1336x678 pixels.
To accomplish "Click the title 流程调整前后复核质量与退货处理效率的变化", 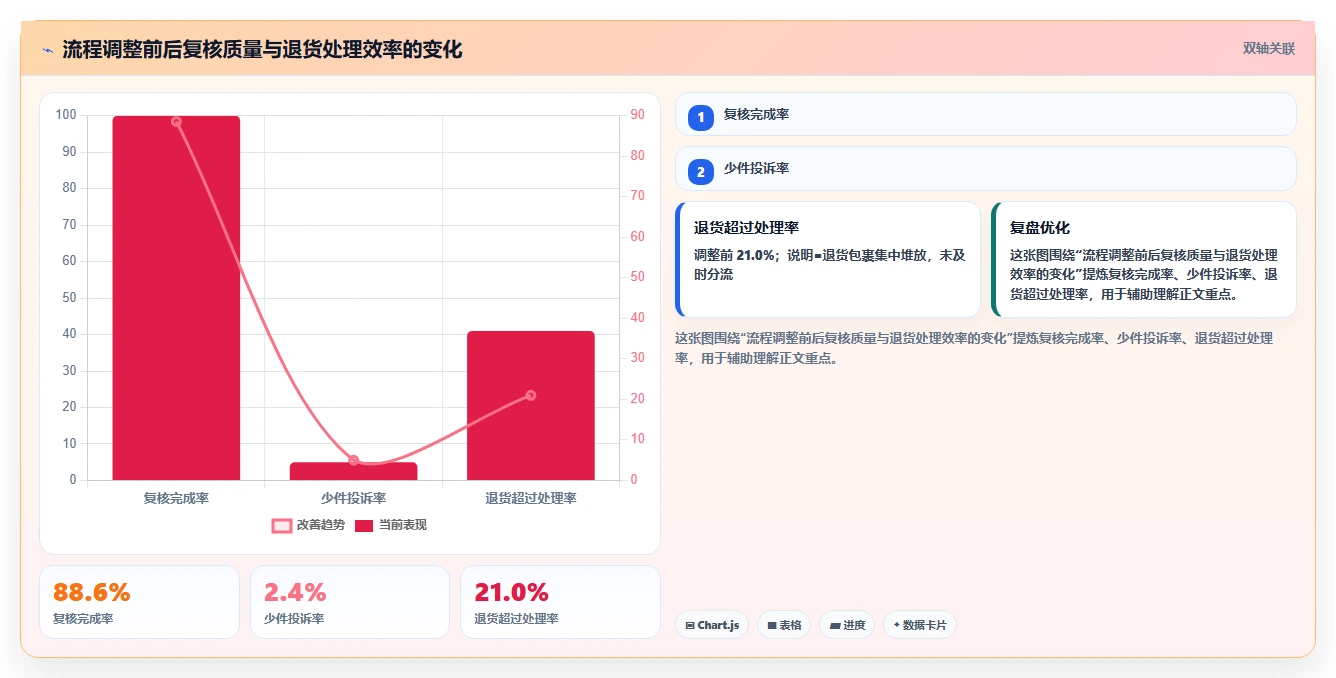I will click(x=262, y=50).
